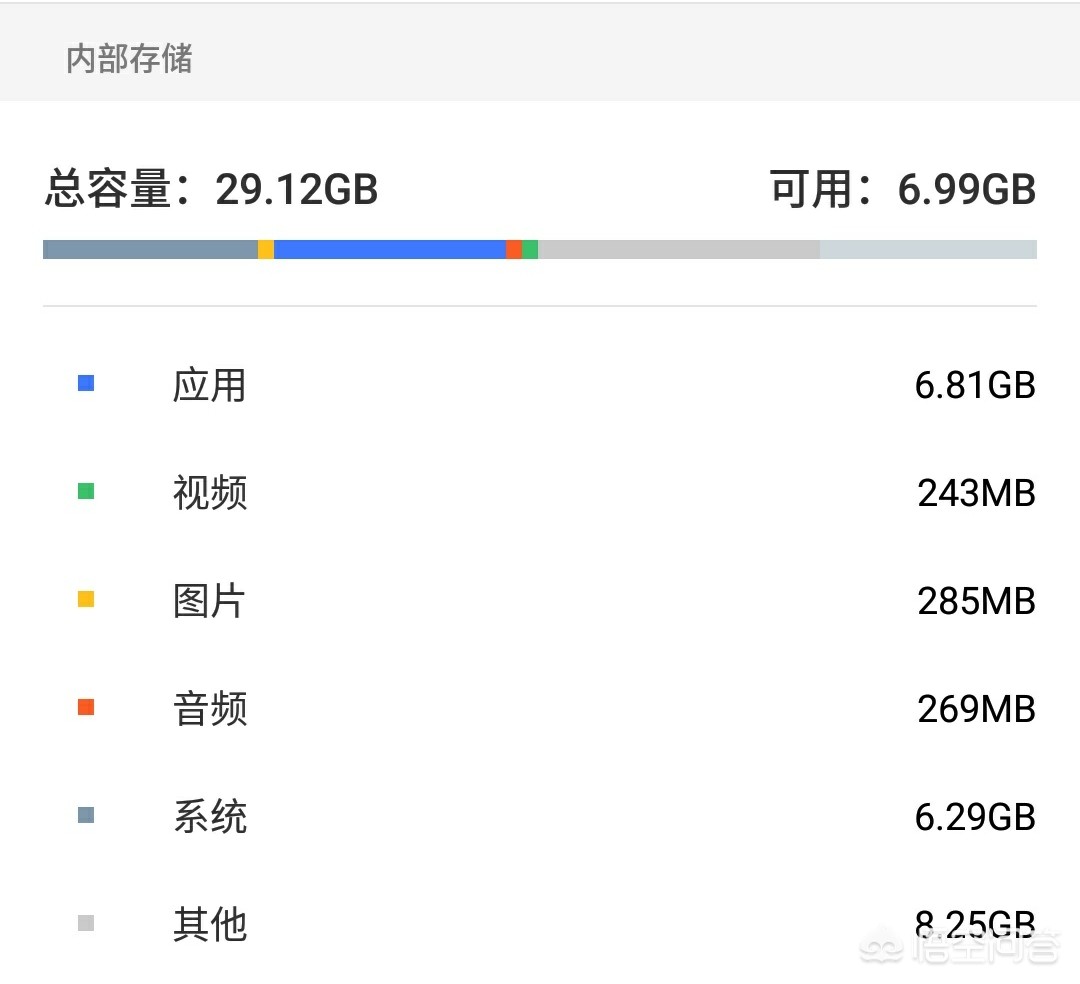Image resolution: width=1080 pixels, height=984 pixels.
Task: Click the 系统 storage entry
Action: (540, 817)
